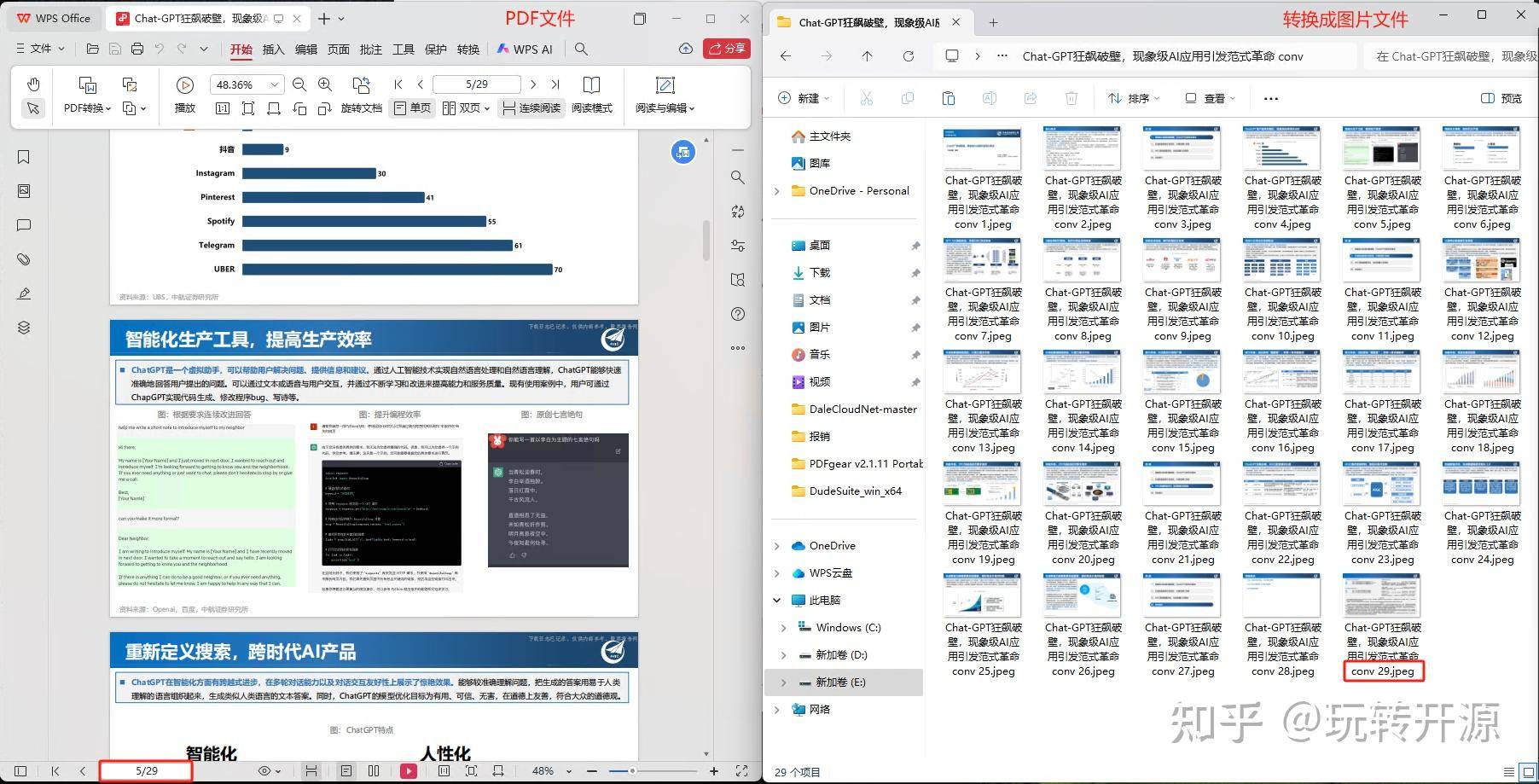Image resolution: width=1539 pixels, height=784 pixels.
Task: Open 阅读模式 reading mode
Action: coord(592,96)
